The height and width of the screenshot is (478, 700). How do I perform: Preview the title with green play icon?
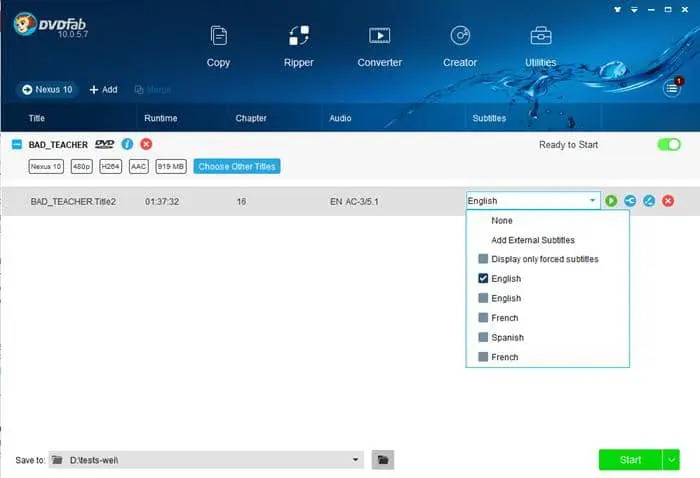(x=611, y=201)
